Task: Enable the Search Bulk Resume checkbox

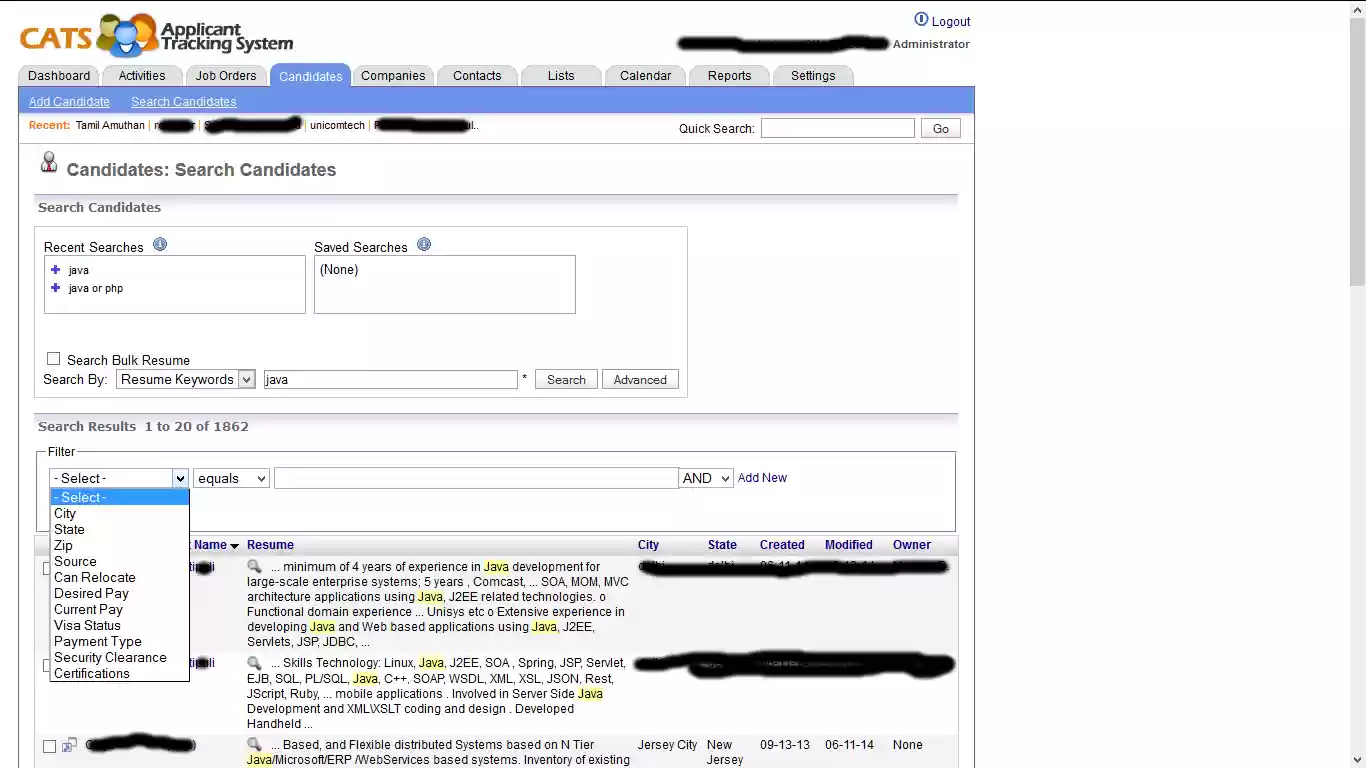Action: [54, 359]
